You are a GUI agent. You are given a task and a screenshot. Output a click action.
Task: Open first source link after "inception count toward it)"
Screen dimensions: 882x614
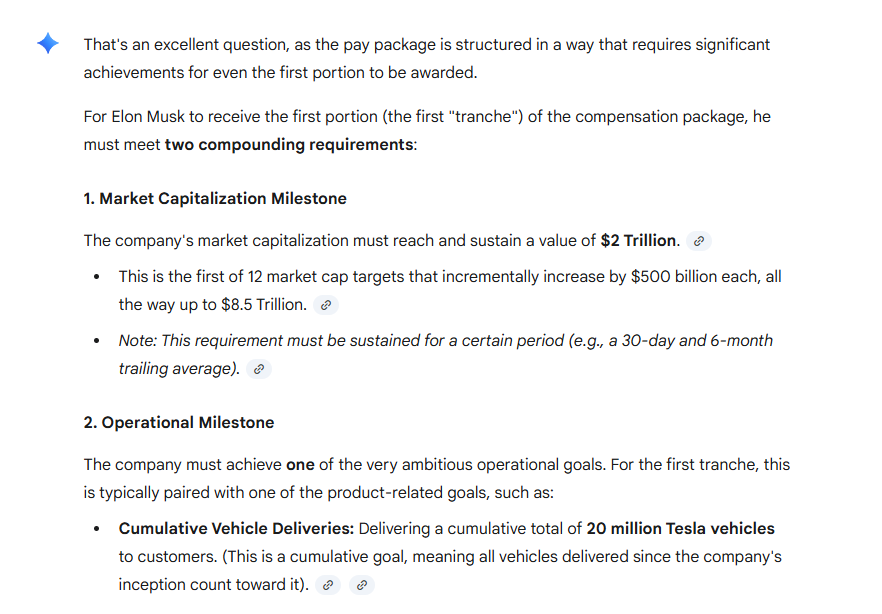327,585
